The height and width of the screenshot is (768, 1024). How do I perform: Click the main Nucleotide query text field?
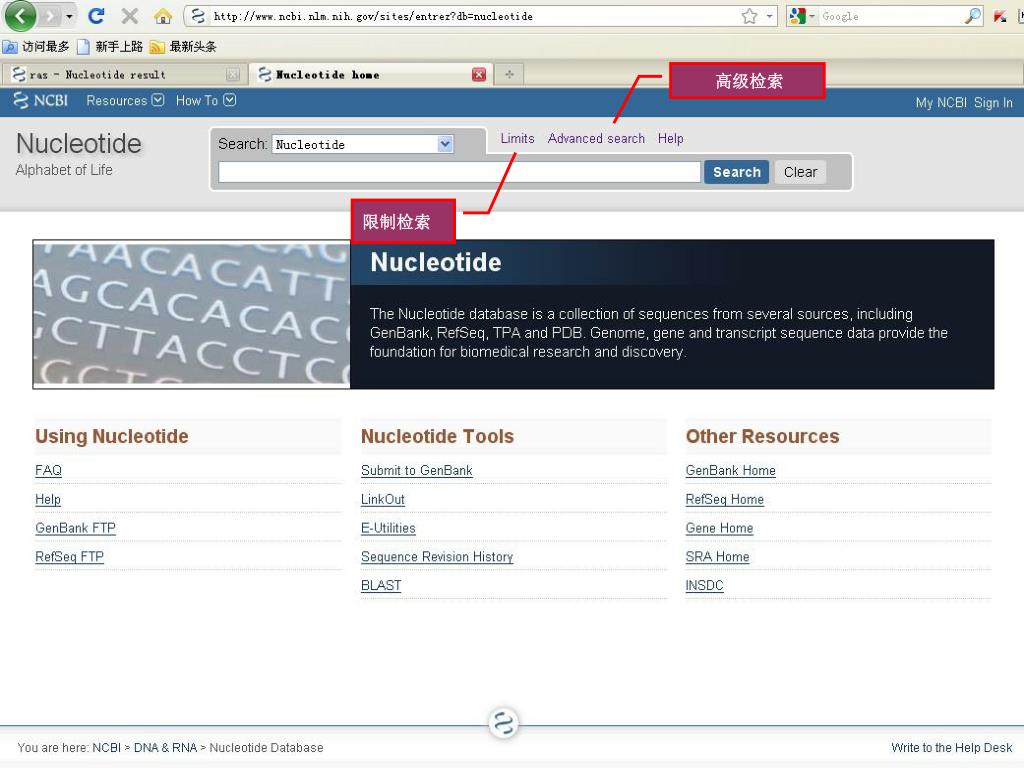coord(459,172)
